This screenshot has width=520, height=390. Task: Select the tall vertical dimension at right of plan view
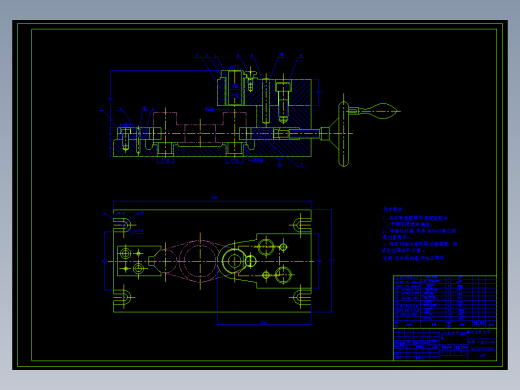point(331,261)
